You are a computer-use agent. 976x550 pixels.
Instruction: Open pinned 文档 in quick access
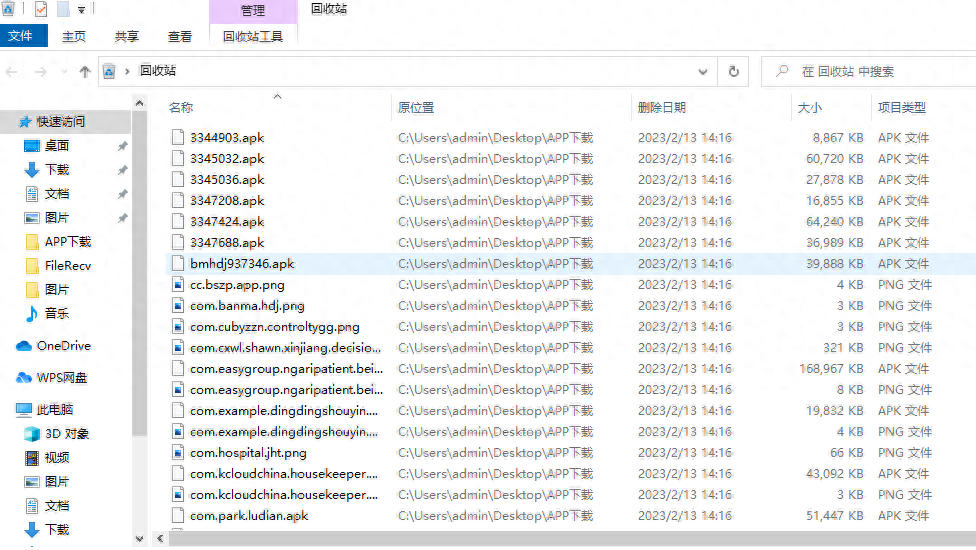(x=57, y=193)
